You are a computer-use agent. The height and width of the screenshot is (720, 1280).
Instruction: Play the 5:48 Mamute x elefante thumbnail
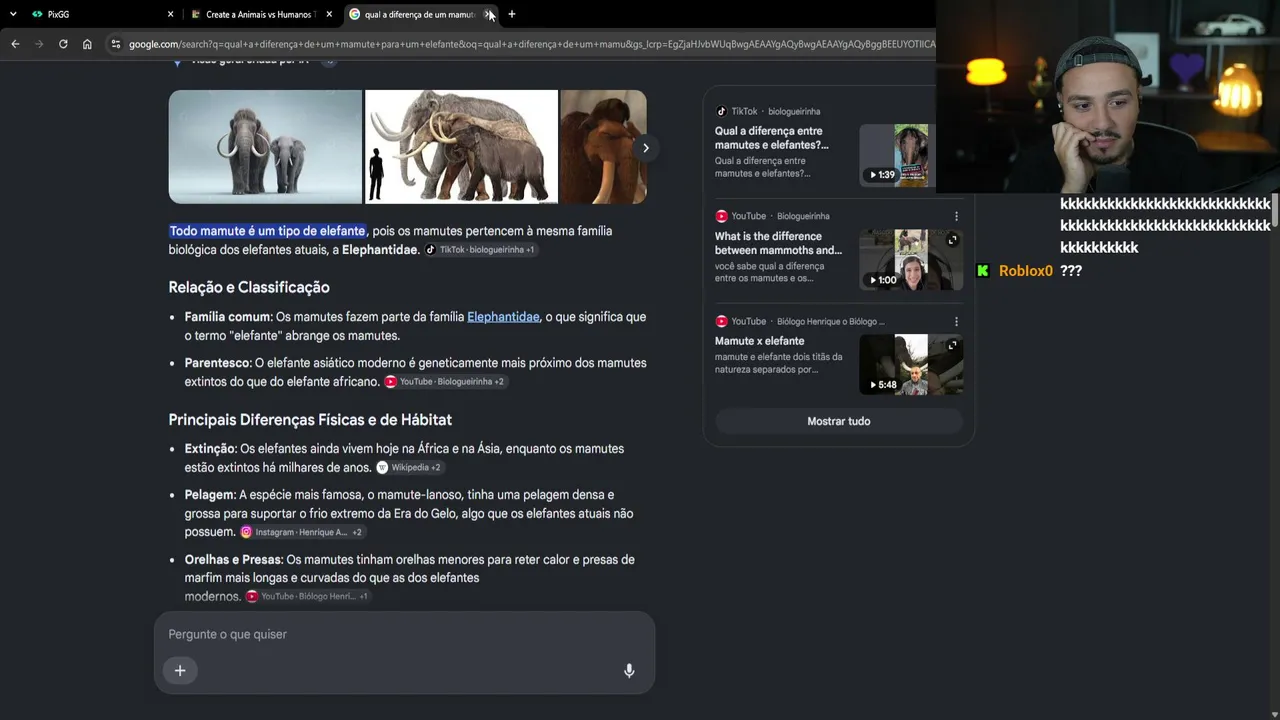coord(911,365)
